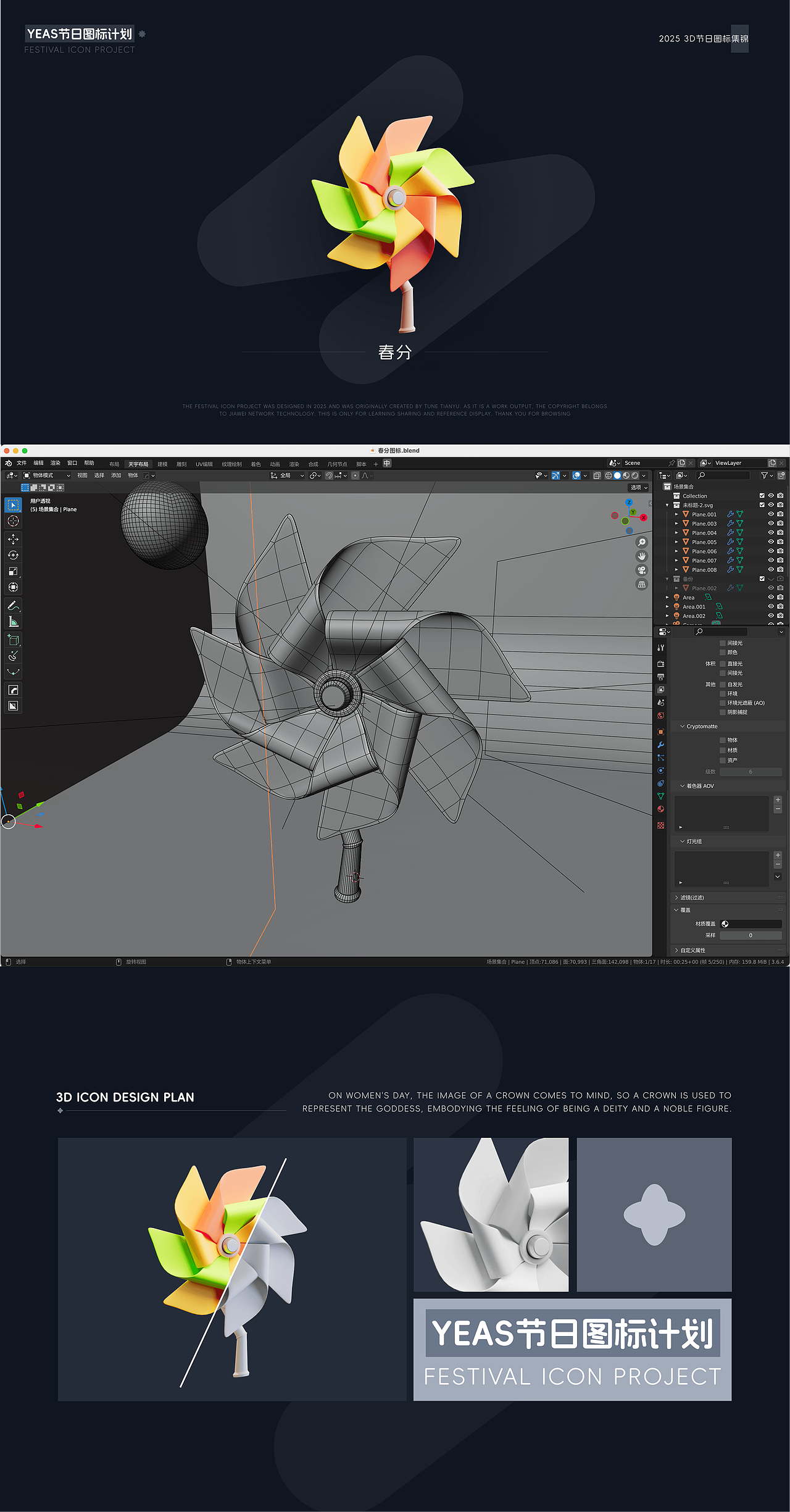The width and height of the screenshot is (790, 1512).
Task: Click the pan view hand icon
Action: pyautogui.click(x=642, y=556)
